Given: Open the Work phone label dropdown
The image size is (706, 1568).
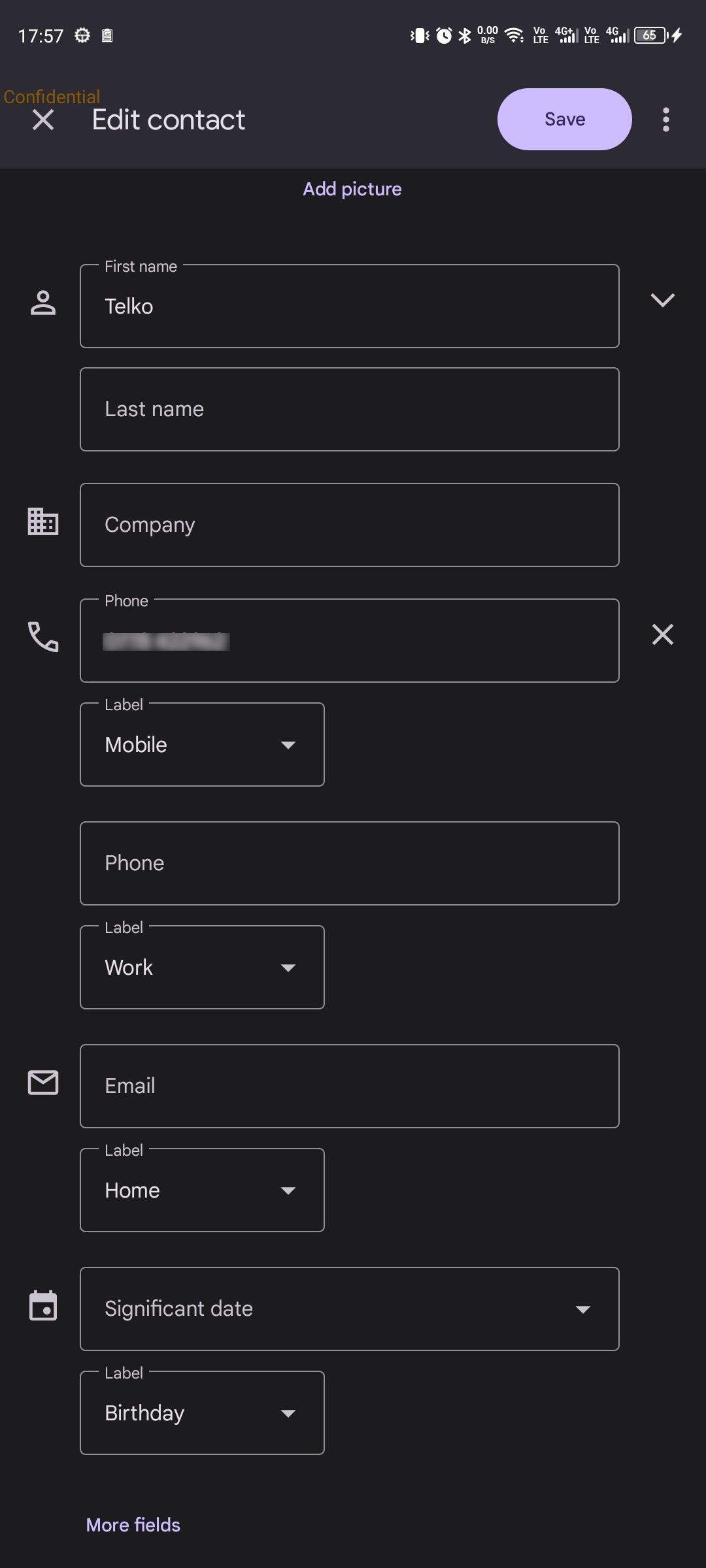Looking at the screenshot, I should [x=202, y=968].
